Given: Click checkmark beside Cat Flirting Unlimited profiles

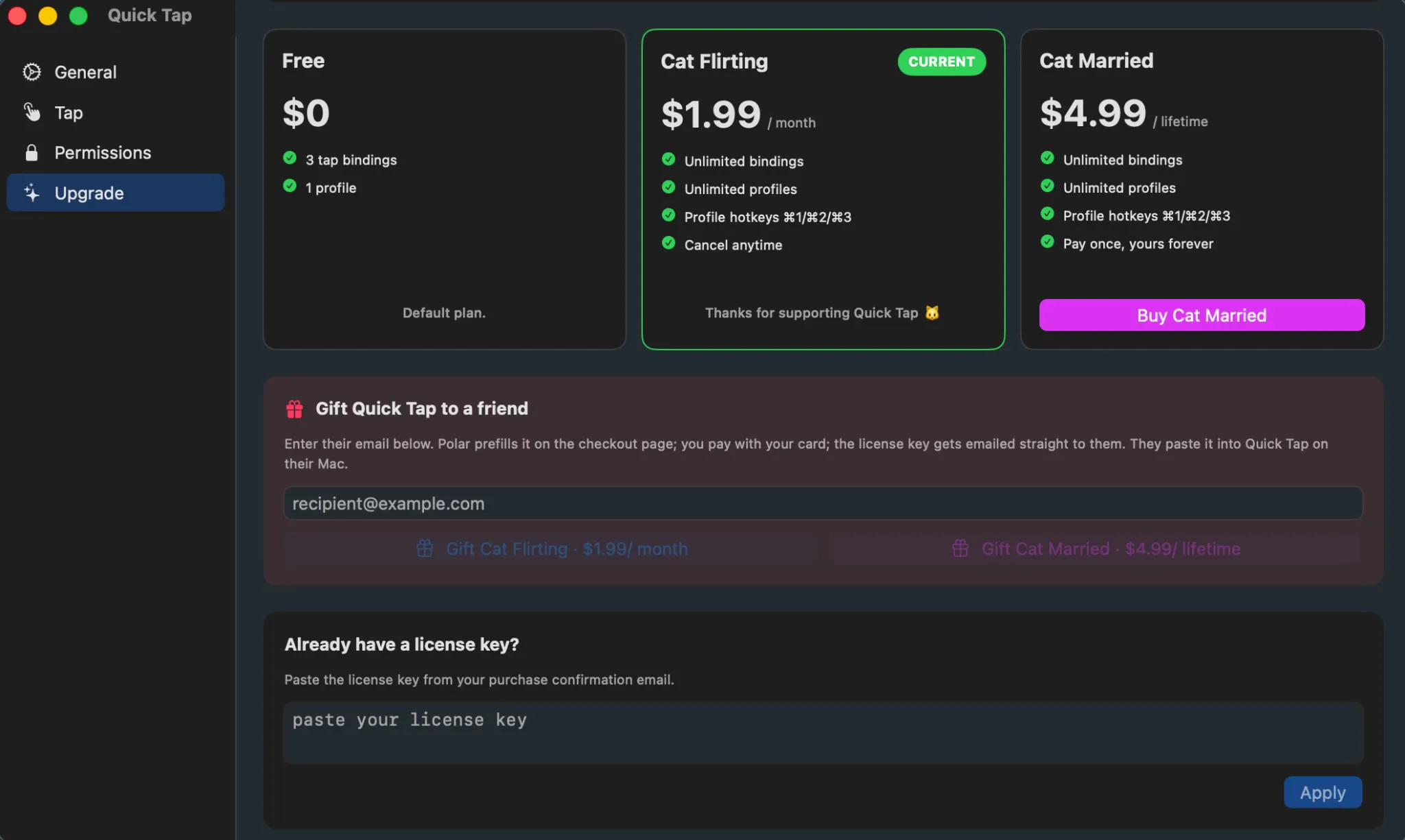Looking at the screenshot, I should tap(668, 187).
